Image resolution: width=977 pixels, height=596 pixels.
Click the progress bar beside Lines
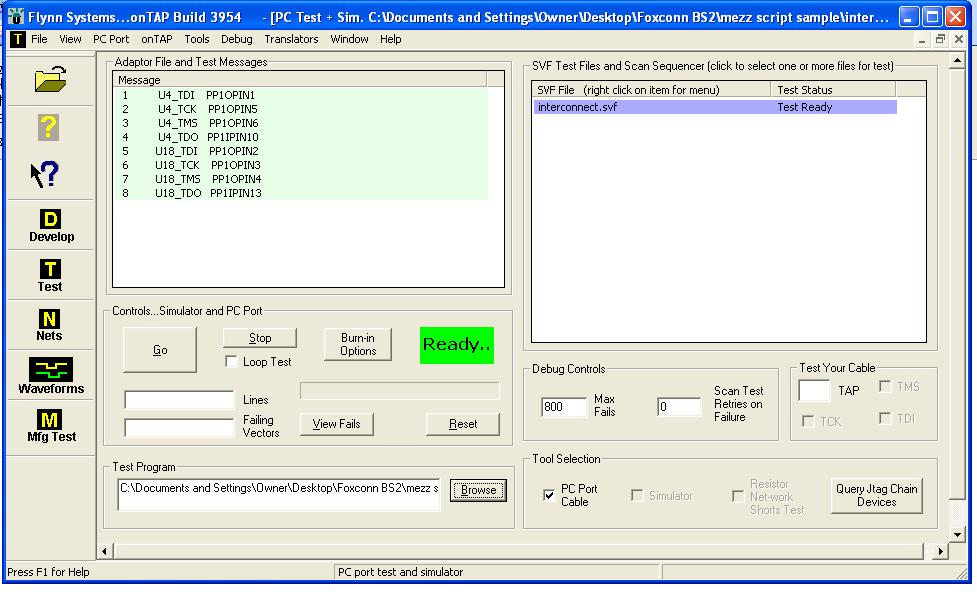pyautogui.click(x=399, y=390)
